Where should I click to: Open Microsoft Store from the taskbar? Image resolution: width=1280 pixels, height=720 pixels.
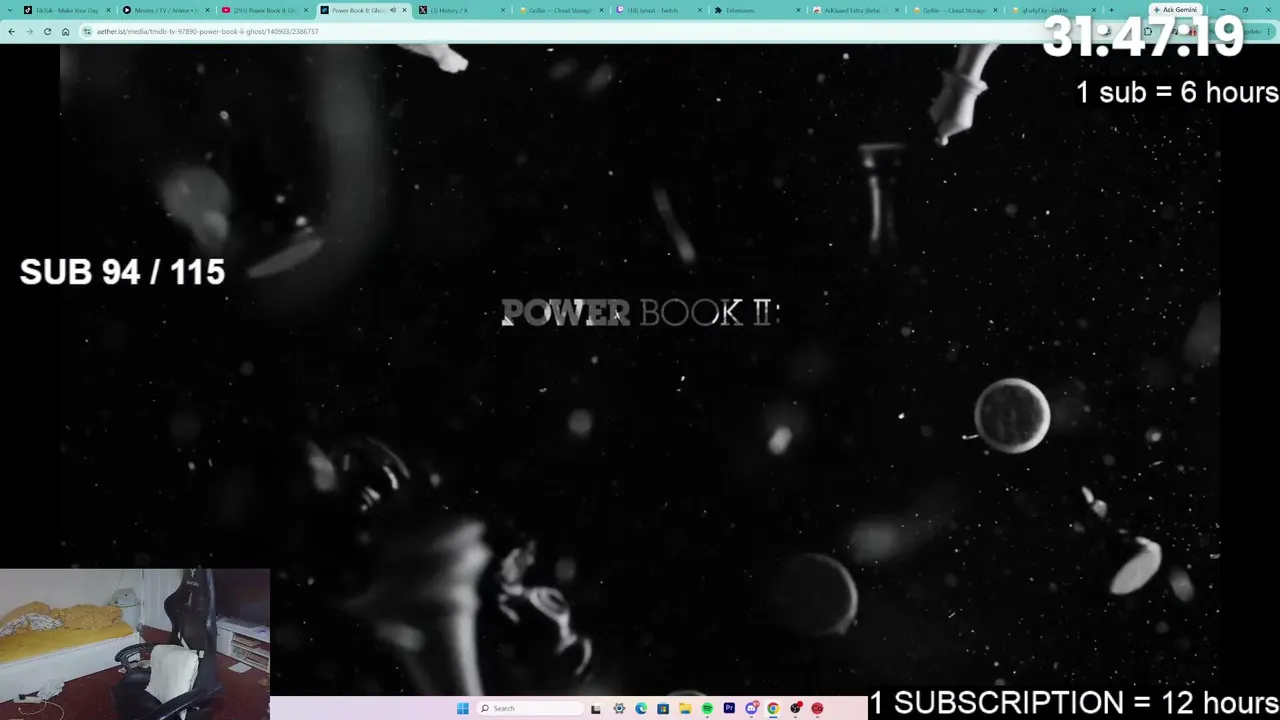coord(663,708)
